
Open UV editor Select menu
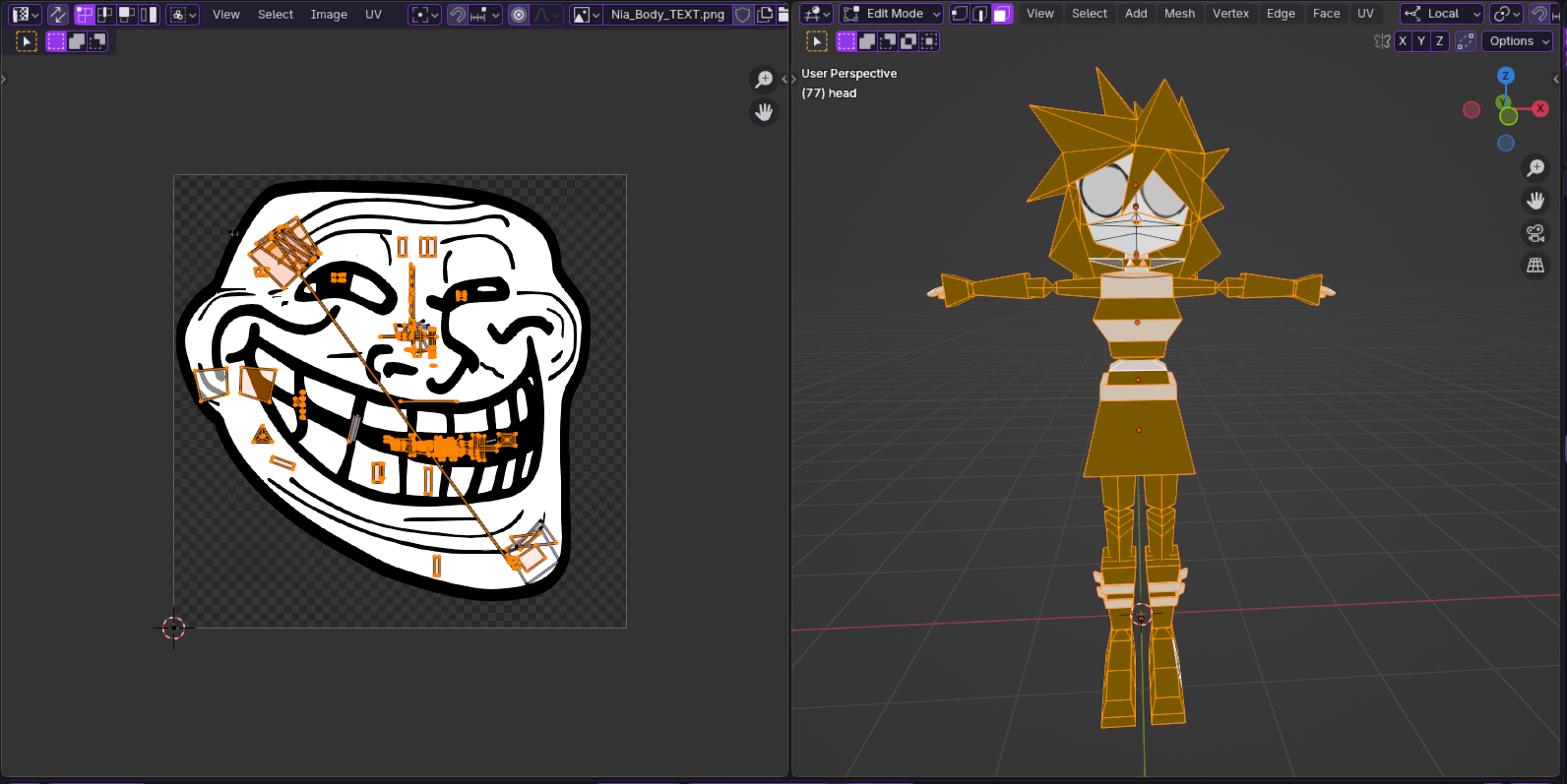point(276,14)
